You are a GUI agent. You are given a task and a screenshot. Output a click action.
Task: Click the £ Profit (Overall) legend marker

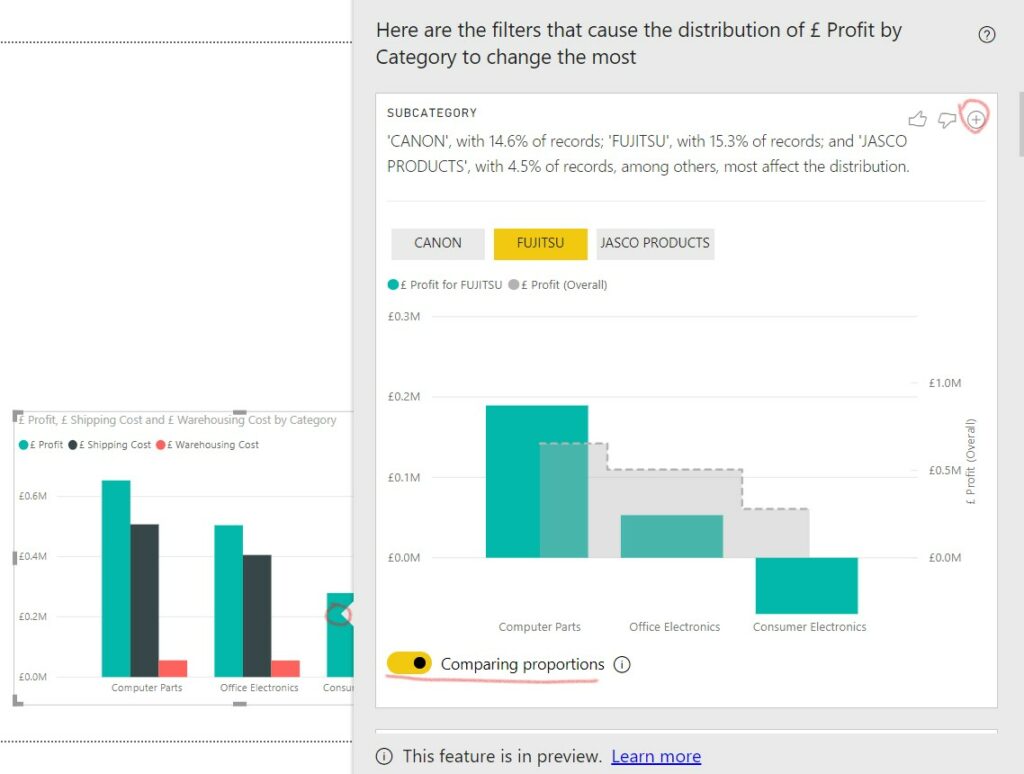coord(514,285)
